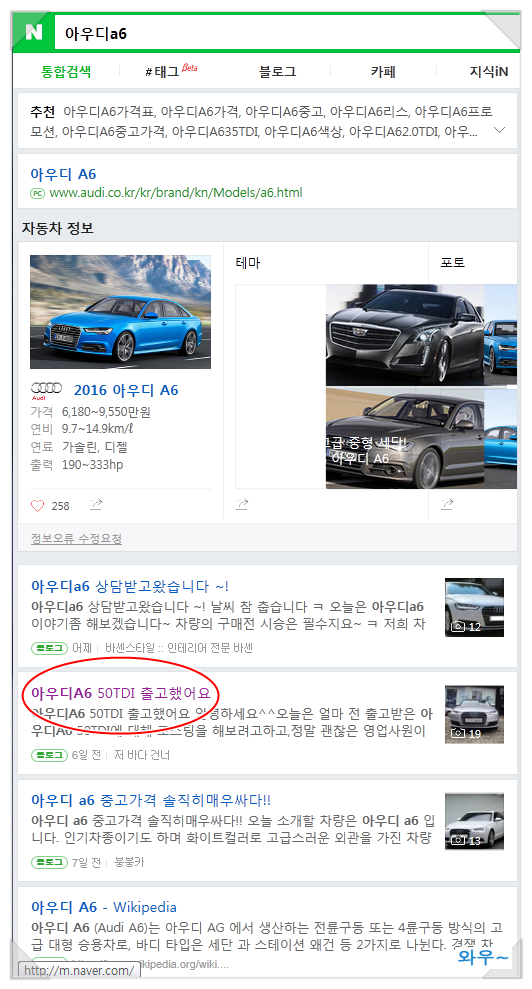Click the green Naver N logo
Screen dimensions: 532x989
[x=33, y=32]
